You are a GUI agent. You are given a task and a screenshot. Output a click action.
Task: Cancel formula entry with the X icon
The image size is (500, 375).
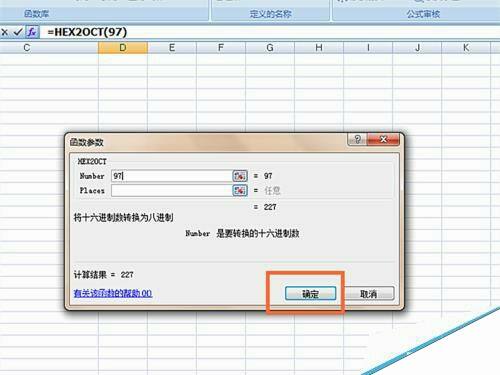coord(5,32)
